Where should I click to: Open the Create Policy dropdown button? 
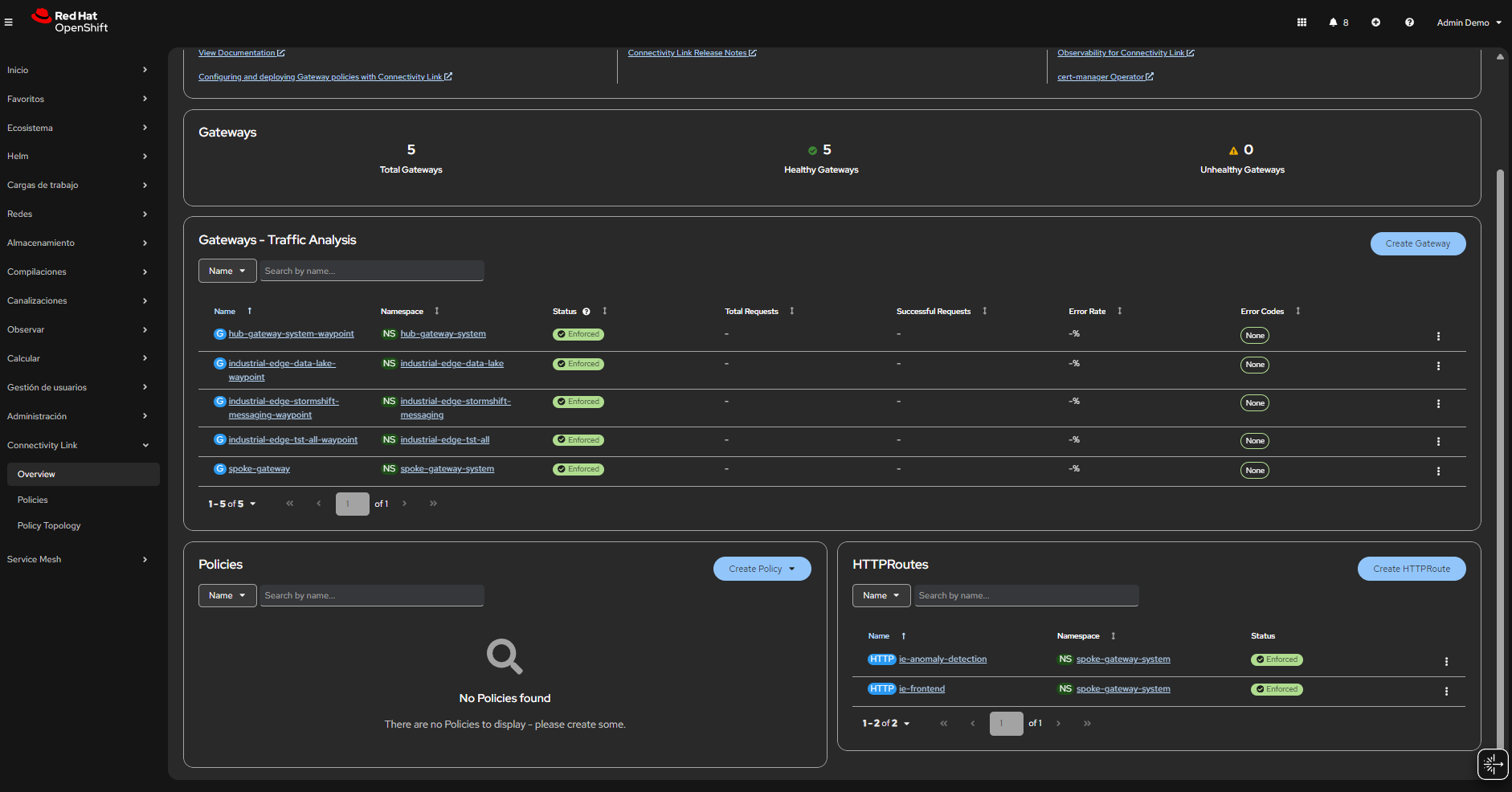pos(762,569)
